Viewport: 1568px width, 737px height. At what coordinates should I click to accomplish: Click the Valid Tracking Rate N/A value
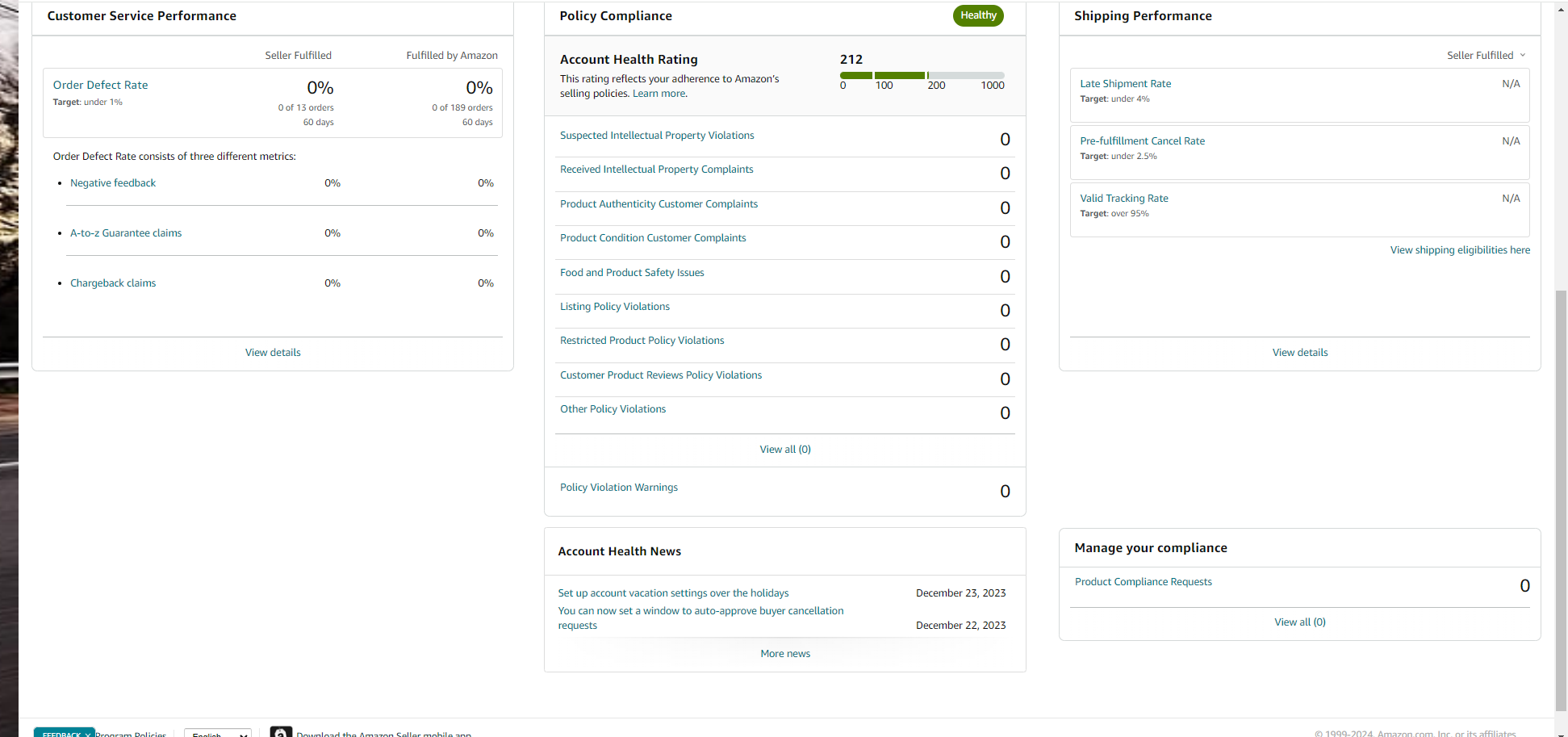1511,199
